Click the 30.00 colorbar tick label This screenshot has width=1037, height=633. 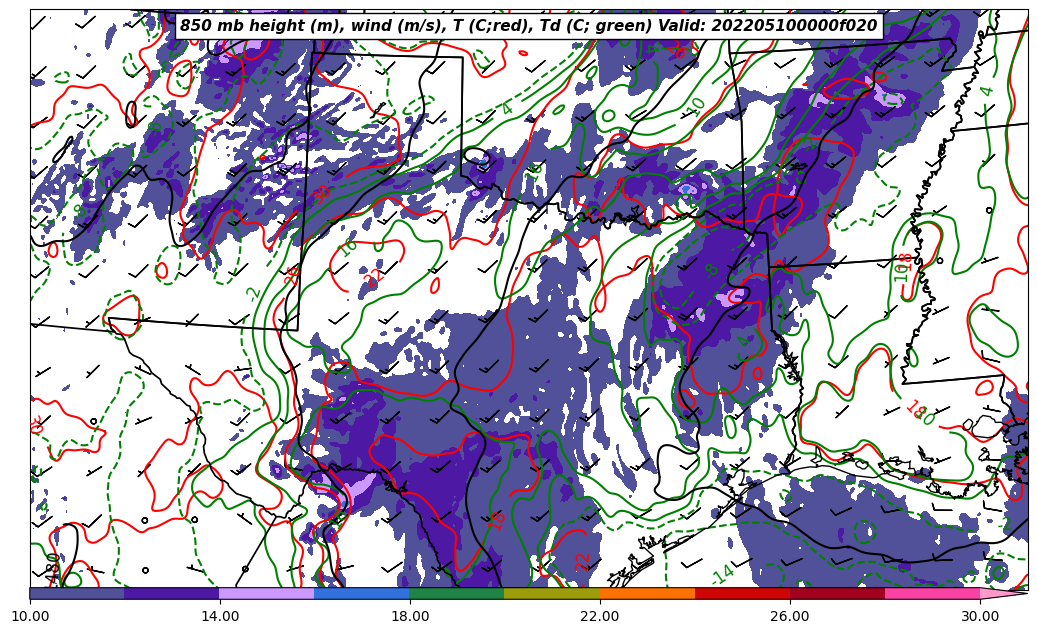(980, 616)
